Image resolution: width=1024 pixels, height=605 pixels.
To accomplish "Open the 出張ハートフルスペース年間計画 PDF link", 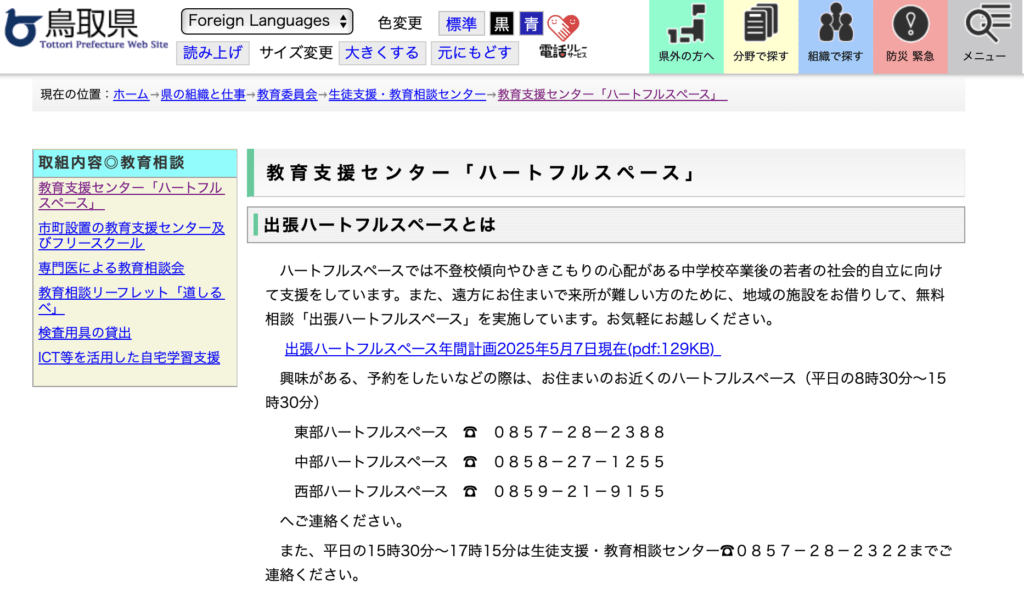I will tap(502, 348).
